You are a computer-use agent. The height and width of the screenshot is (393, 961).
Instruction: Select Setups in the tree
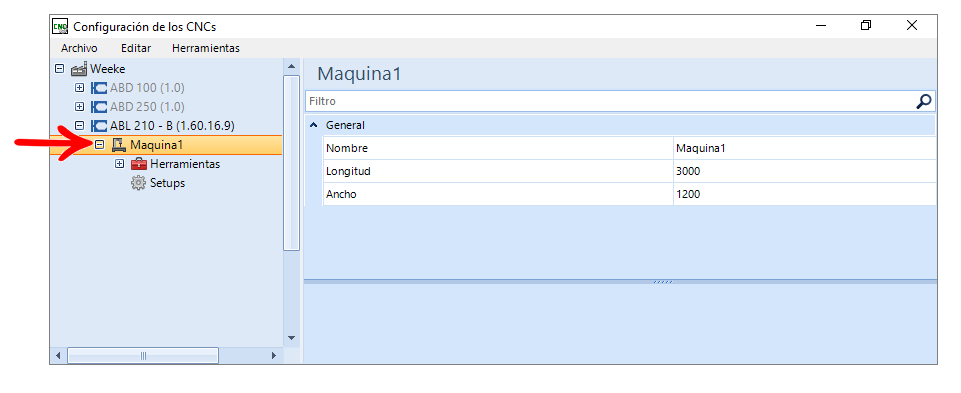tap(167, 183)
